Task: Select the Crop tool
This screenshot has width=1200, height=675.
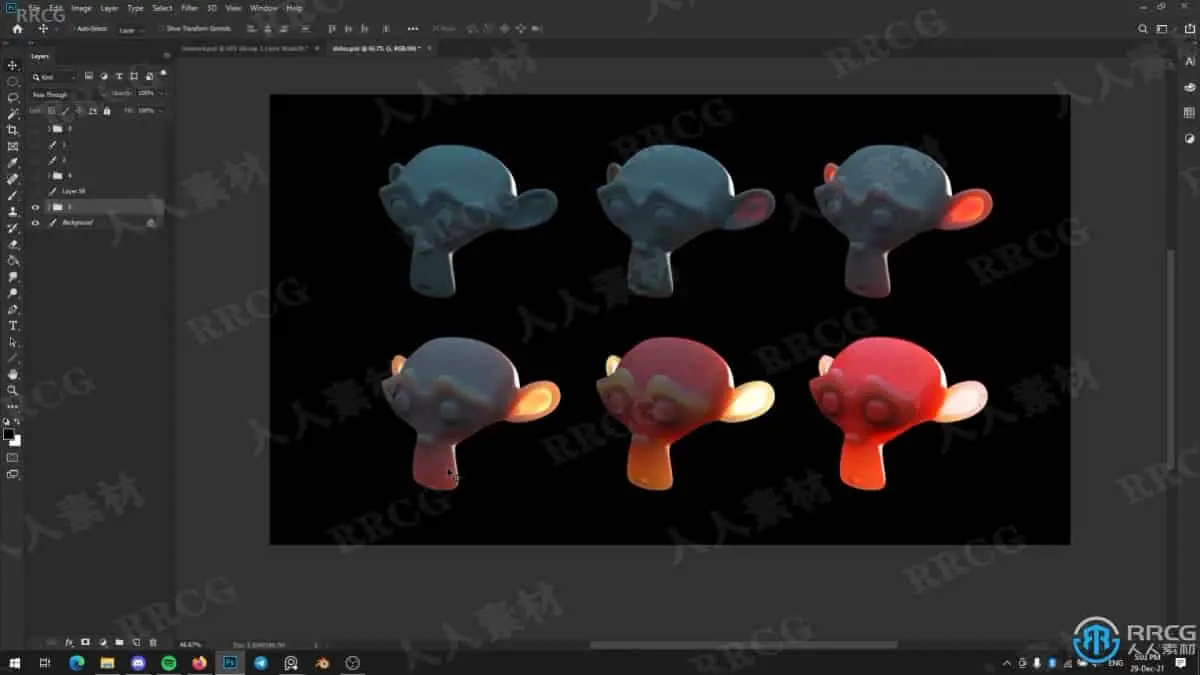Action: (x=13, y=129)
